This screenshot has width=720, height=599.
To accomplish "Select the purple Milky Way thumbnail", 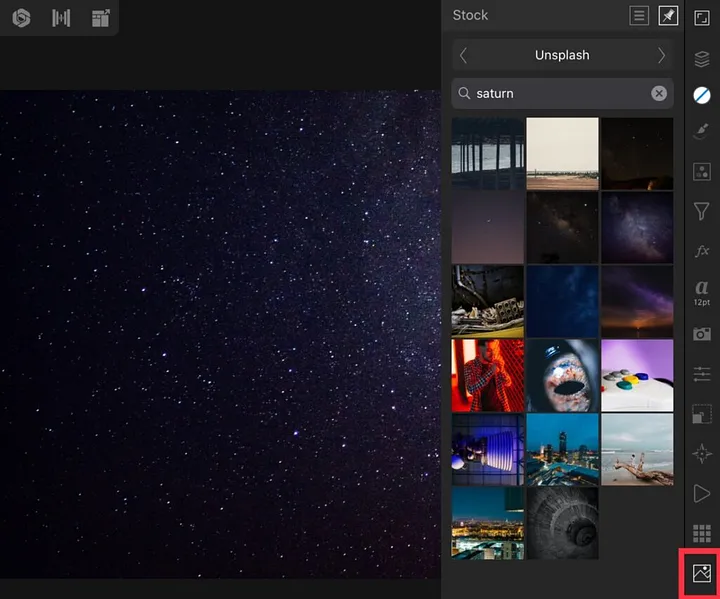I will [637, 227].
